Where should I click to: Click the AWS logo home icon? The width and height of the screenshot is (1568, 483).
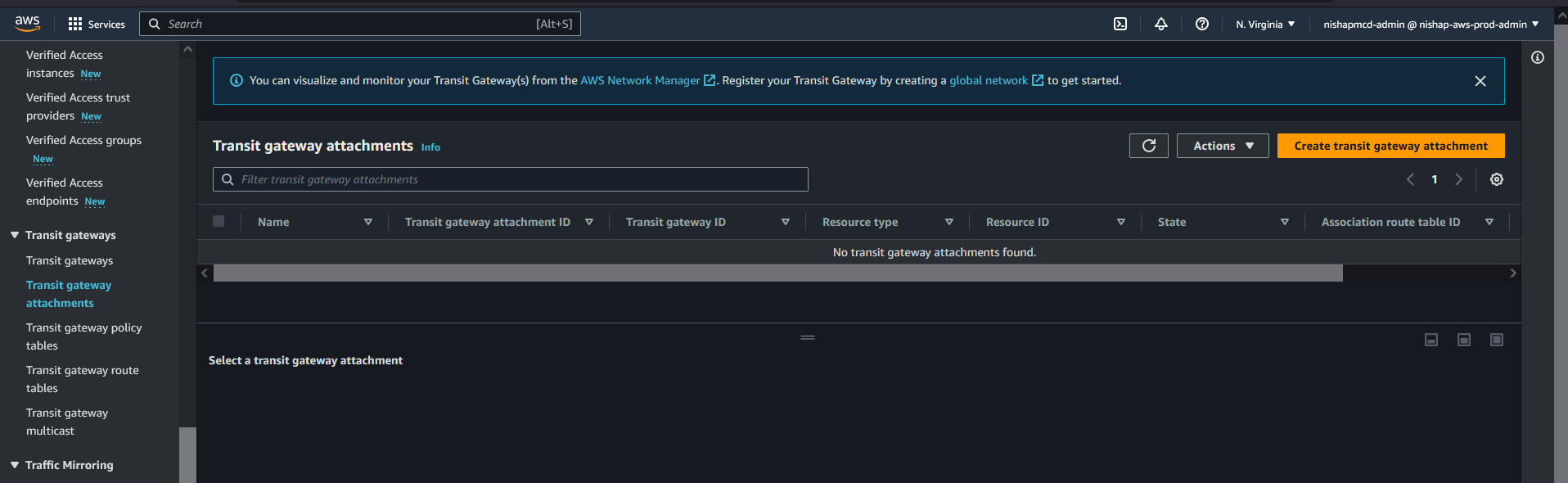27,24
